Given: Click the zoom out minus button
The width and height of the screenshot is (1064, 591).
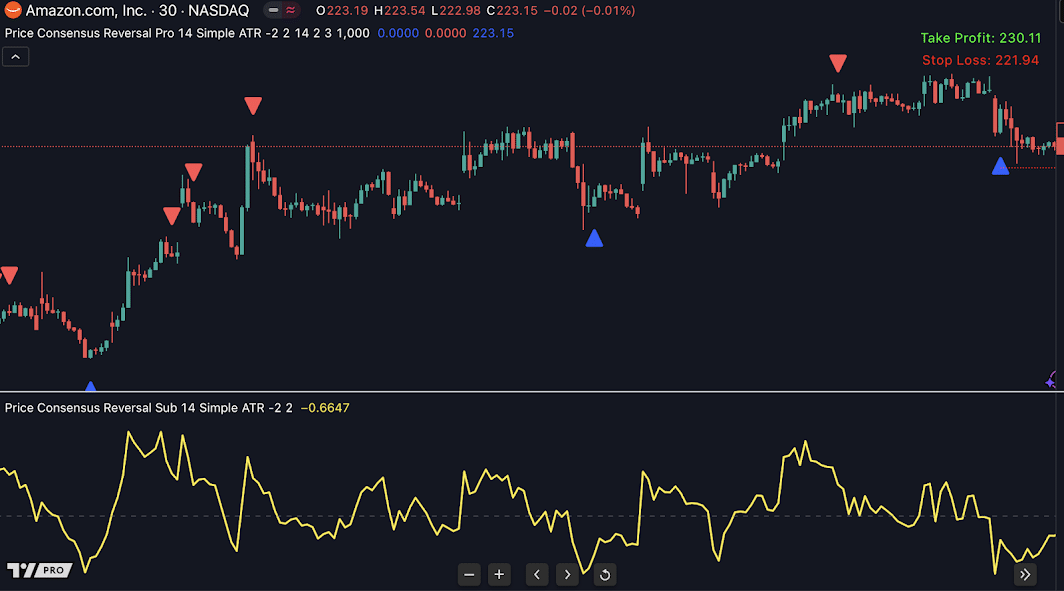Looking at the screenshot, I should point(470,574).
